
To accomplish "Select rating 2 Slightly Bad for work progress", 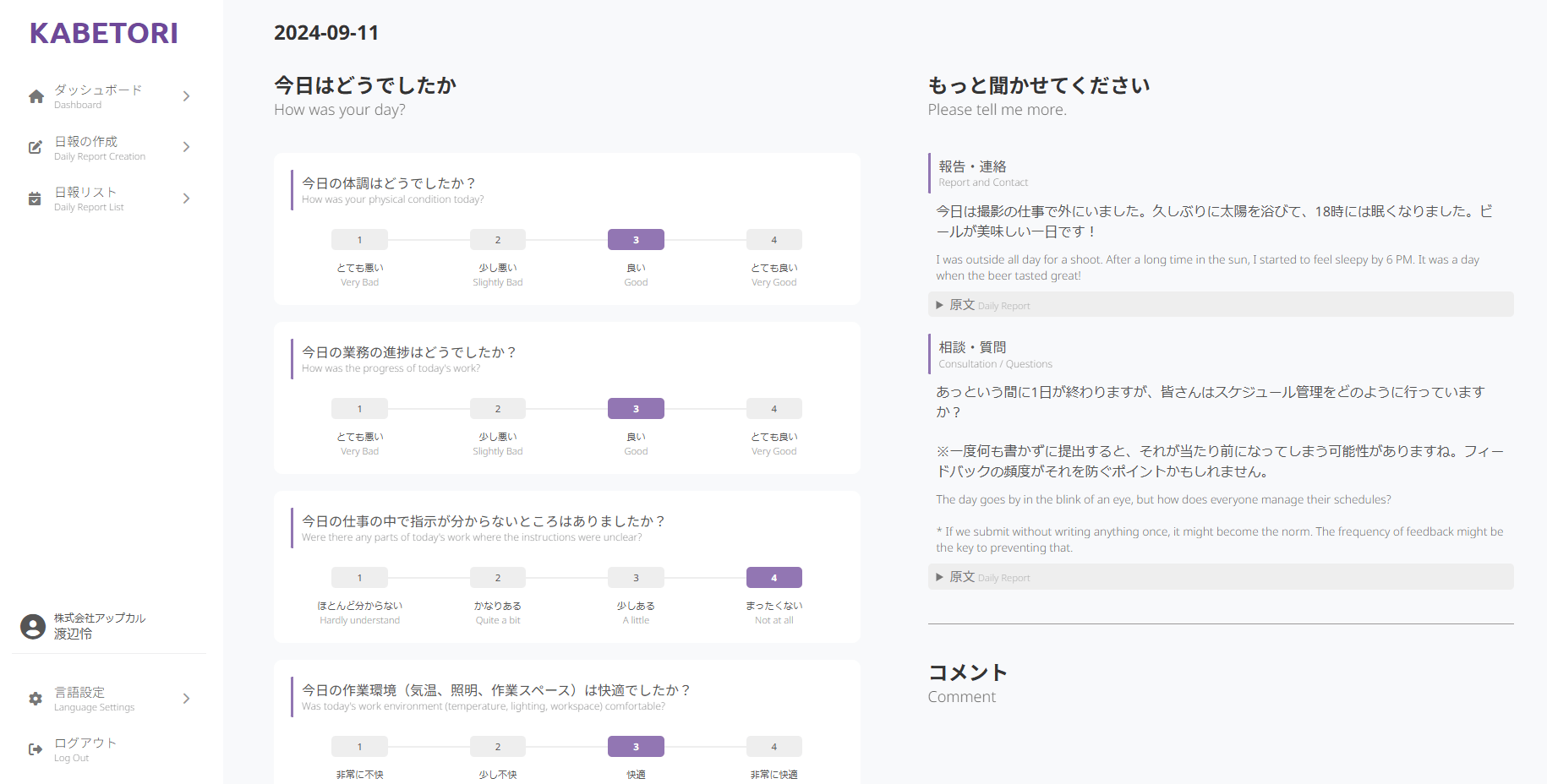I will [x=497, y=409].
